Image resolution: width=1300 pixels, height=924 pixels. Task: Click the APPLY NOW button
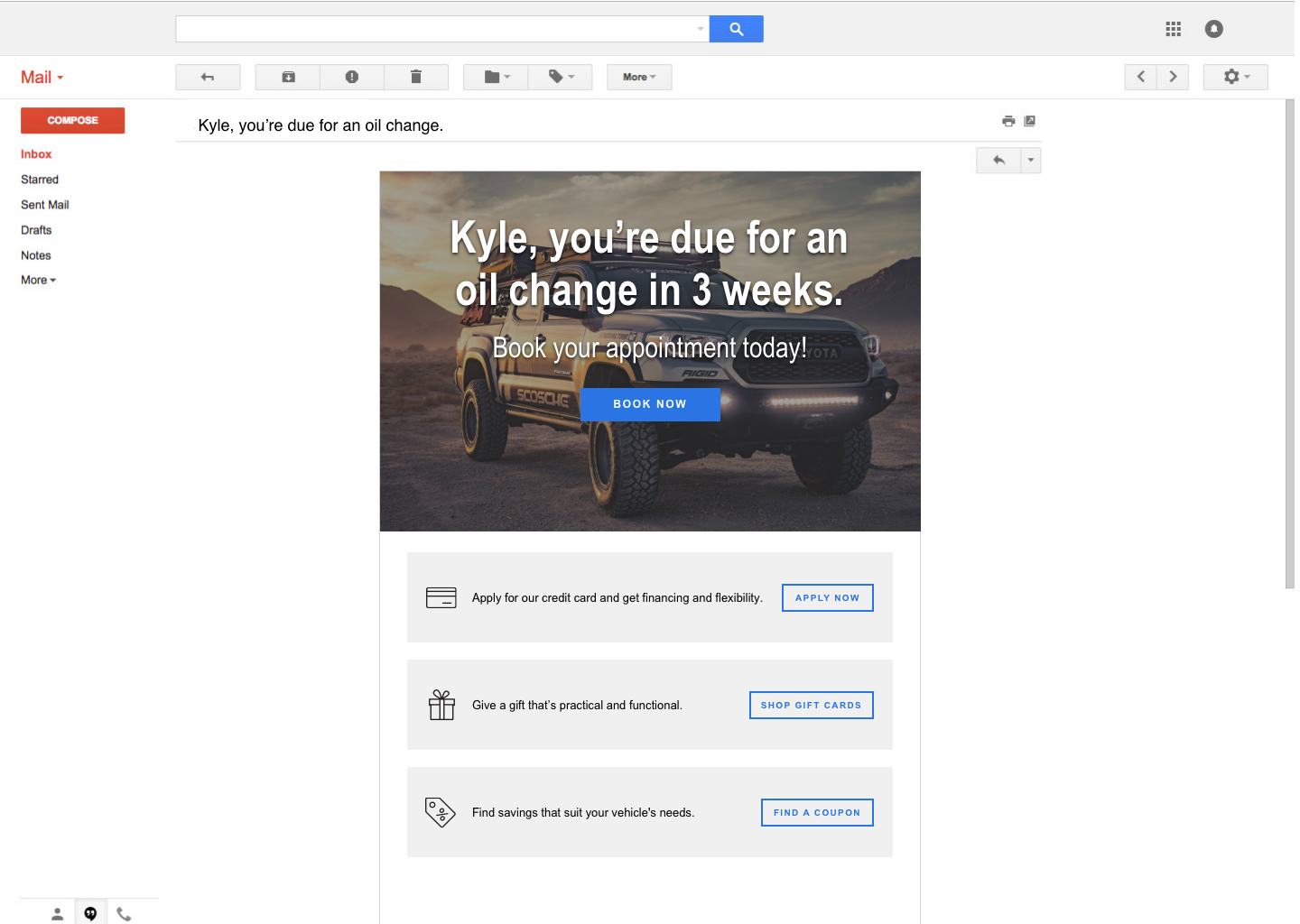point(828,597)
